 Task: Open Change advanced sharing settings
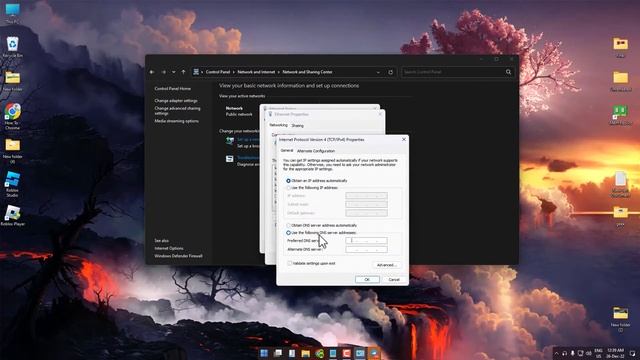[x=177, y=111]
